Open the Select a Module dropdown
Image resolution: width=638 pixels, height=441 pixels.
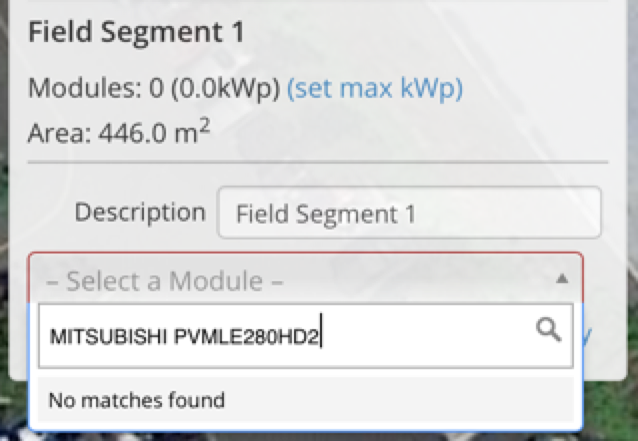point(306,279)
